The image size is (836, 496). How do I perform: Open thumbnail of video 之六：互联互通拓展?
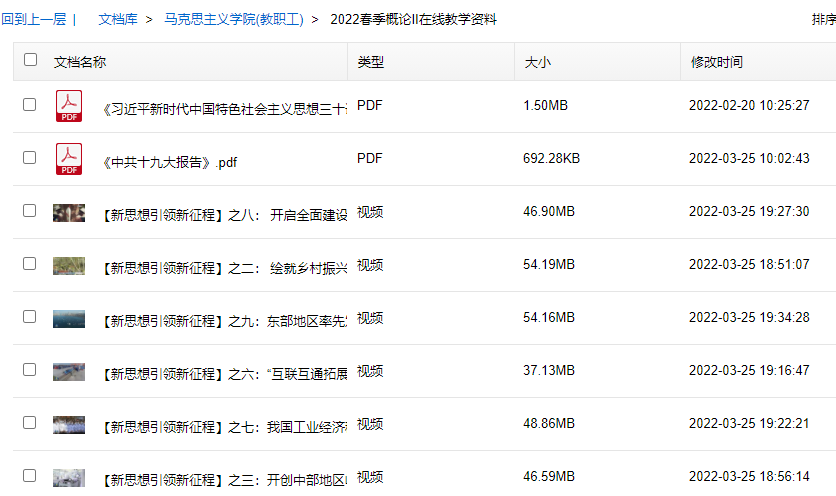pyautogui.click(x=69, y=371)
